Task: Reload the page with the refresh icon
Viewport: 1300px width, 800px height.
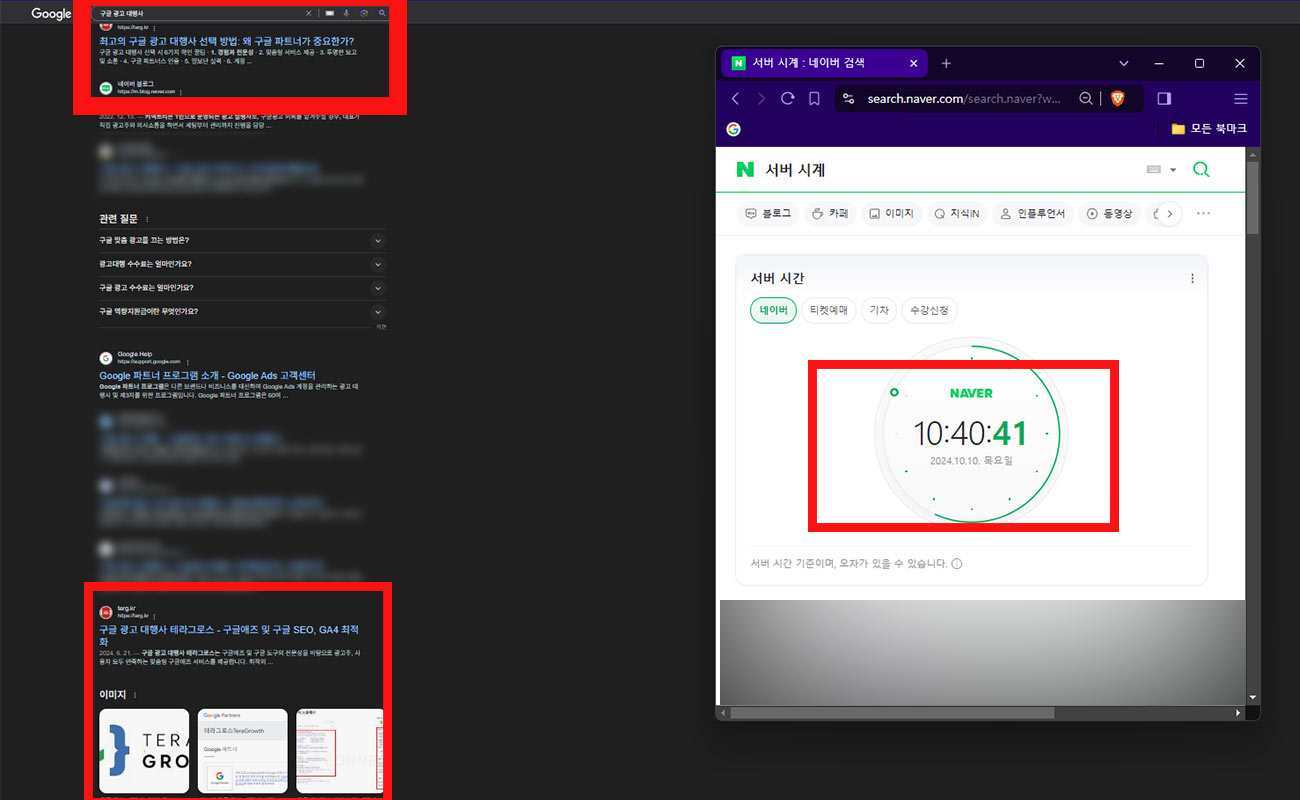Action: tap(787, 98)
